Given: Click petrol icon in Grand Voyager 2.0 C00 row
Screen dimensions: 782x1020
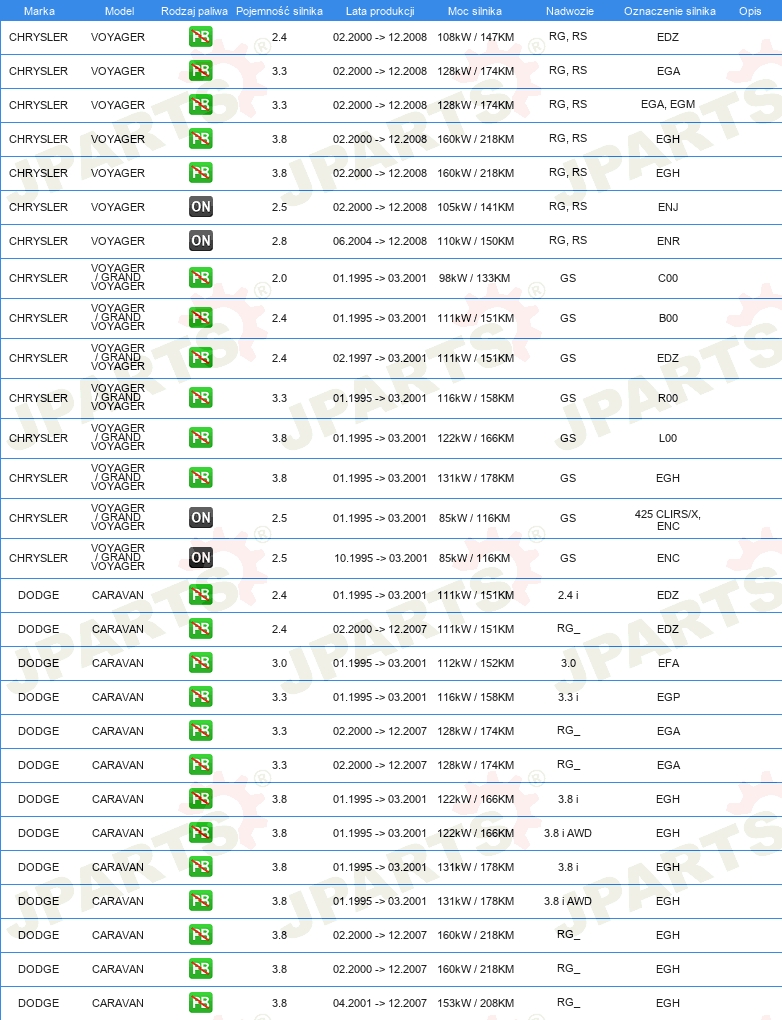Looking at the screenshot, I should pyautogui.click(x=200, y=278).
